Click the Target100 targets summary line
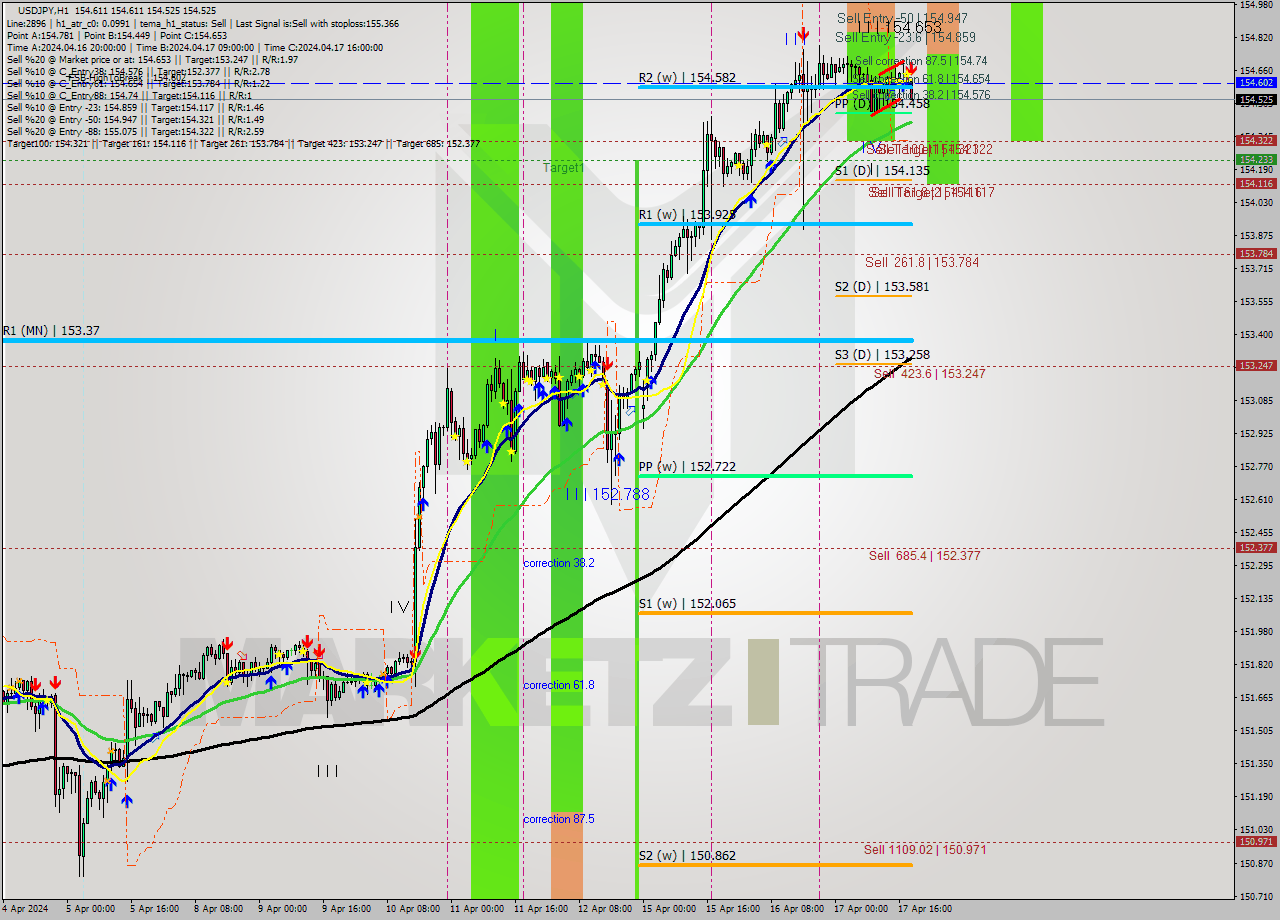Image resolution: width=1280 pixels, height=920 pixels. point(242,143)
